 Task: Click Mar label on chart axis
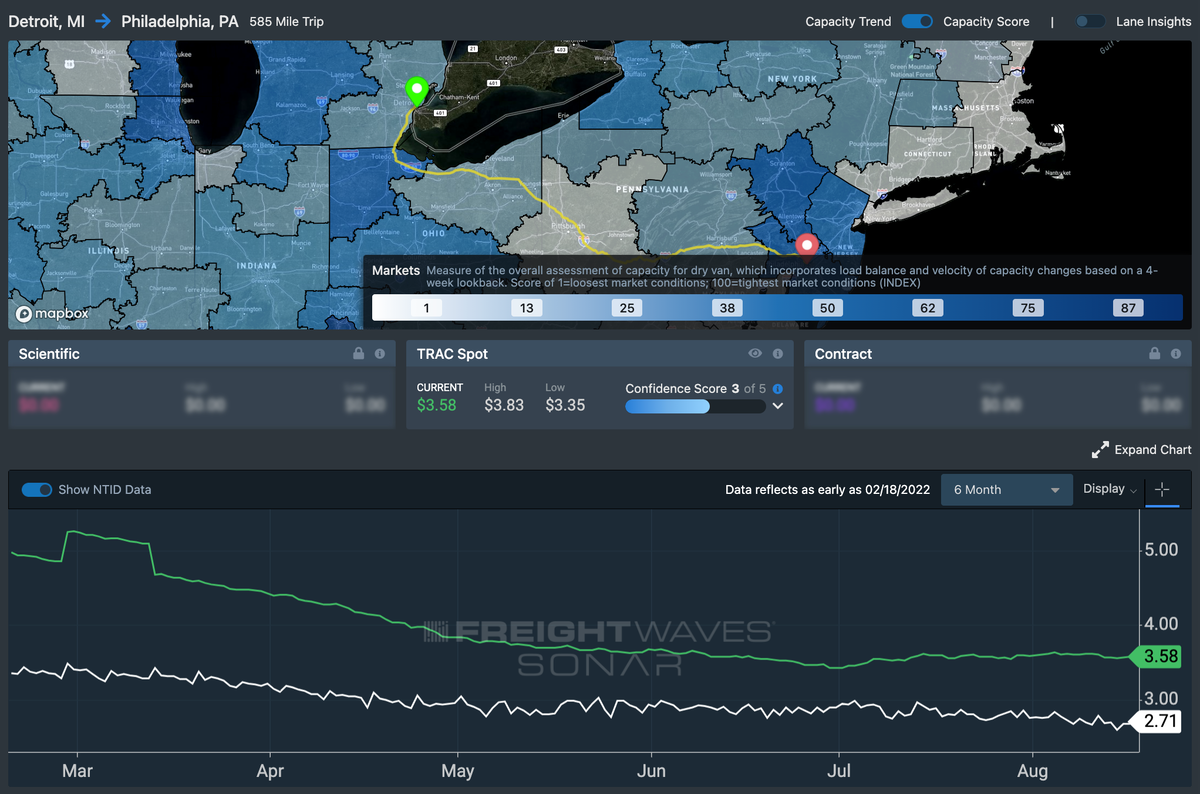click(x=77, y=771)
